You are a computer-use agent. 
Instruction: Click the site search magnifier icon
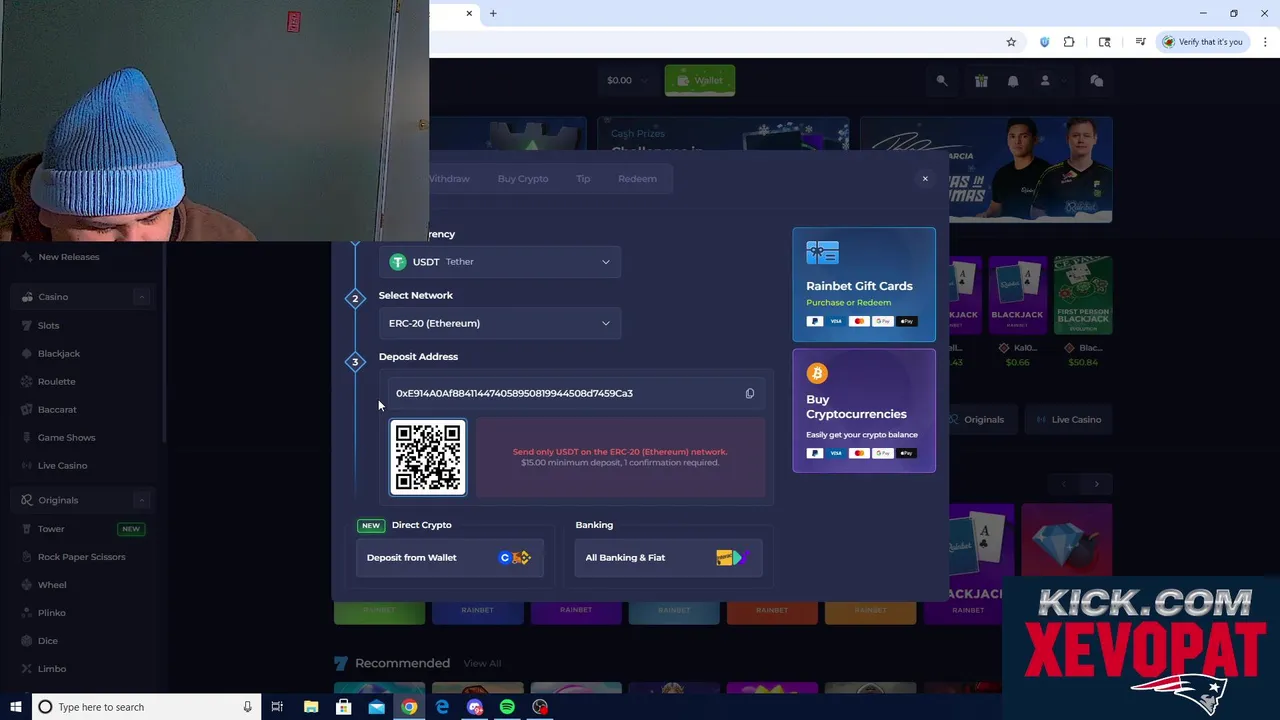point(941,81)
